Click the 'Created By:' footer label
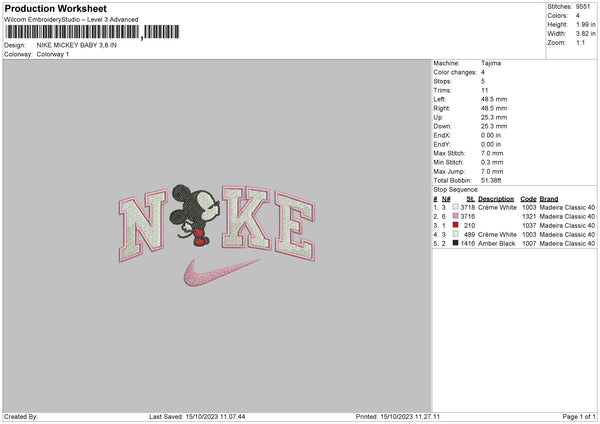The image size is (600, 424). [21, 417]
